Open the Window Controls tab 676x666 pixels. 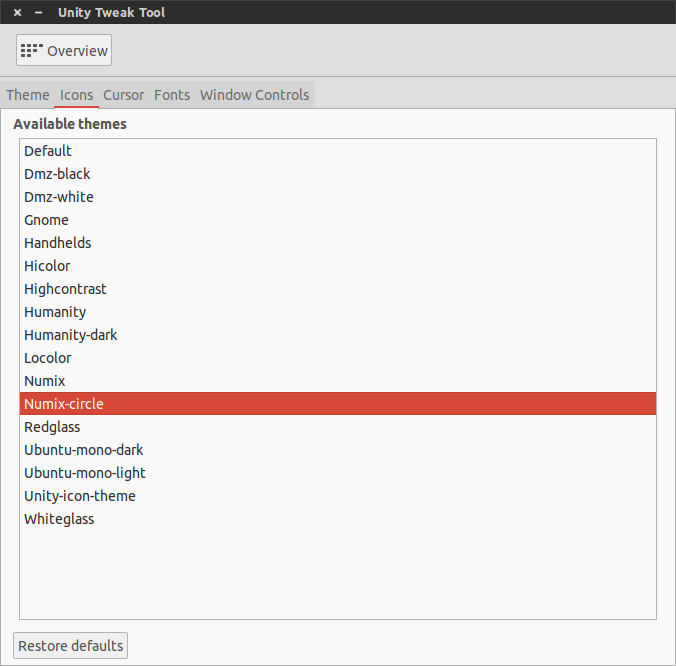[x=254, y=95]
